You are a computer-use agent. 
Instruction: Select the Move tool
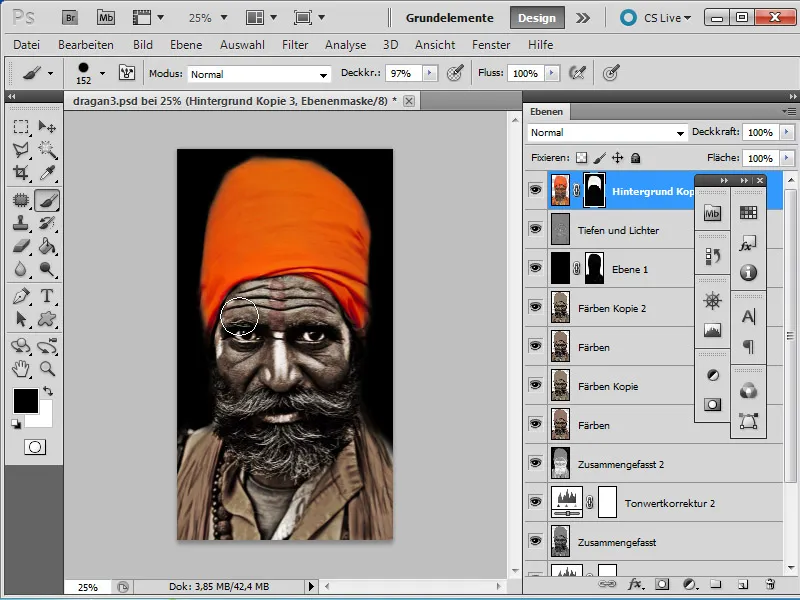click(x=47, y=126)
